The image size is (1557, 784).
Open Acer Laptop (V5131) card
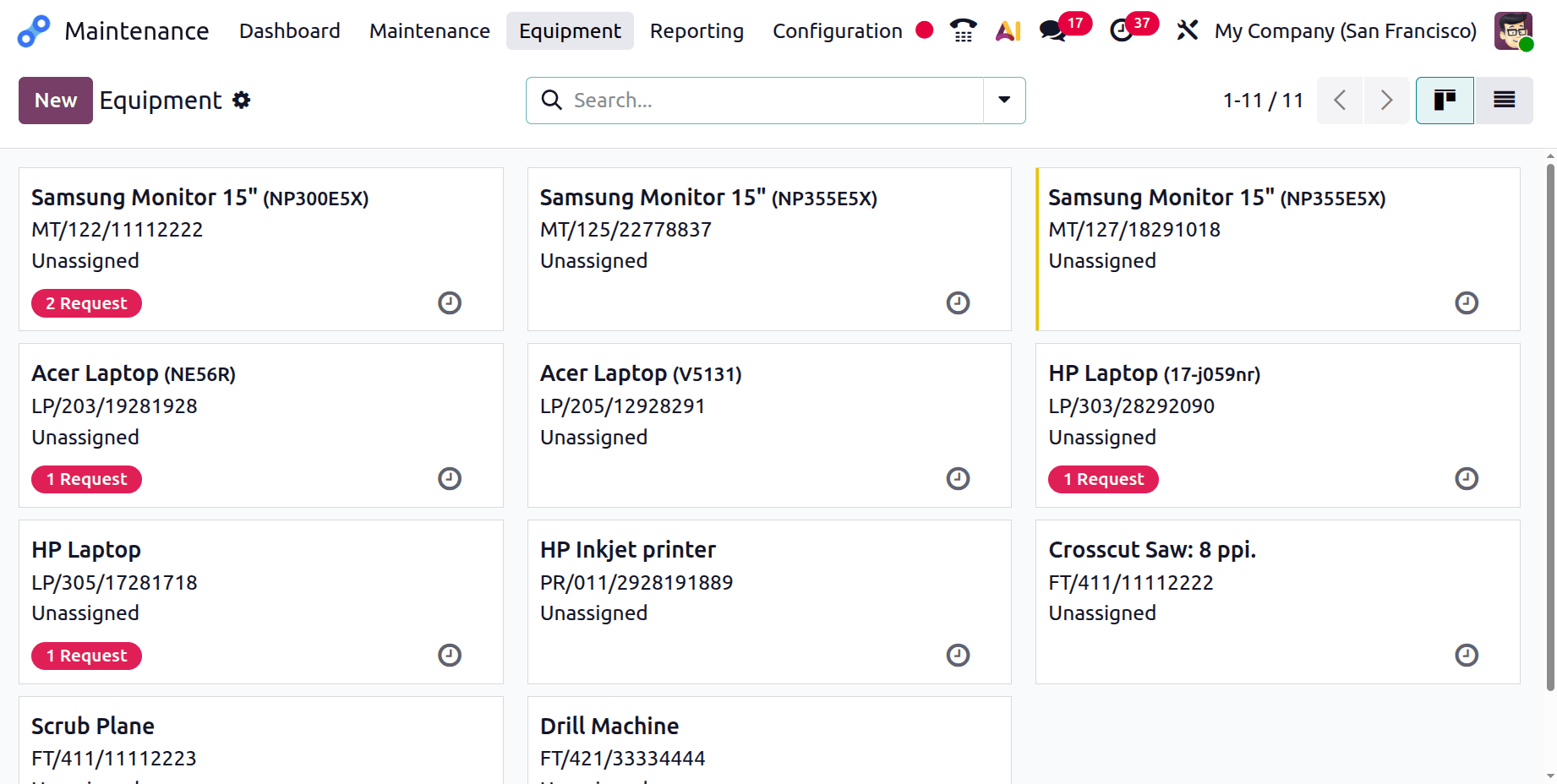(769, 425)
